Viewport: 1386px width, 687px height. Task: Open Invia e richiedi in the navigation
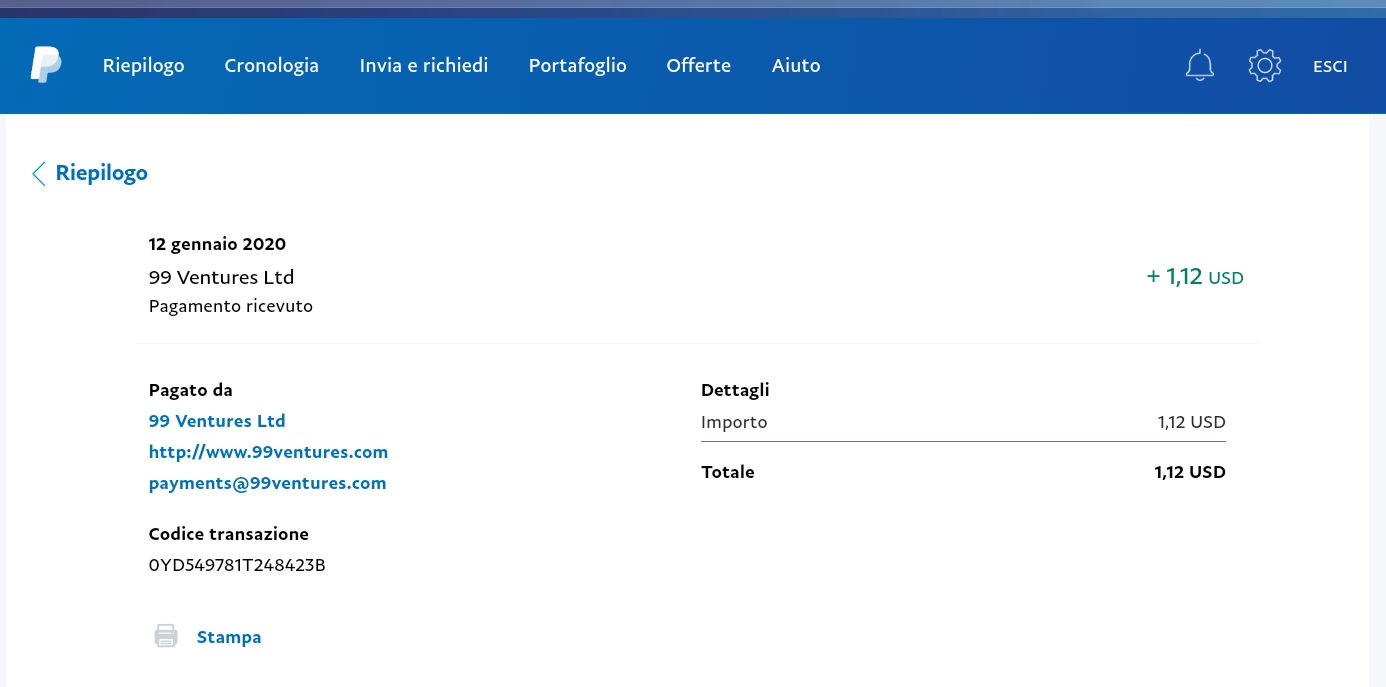[424, 65]
